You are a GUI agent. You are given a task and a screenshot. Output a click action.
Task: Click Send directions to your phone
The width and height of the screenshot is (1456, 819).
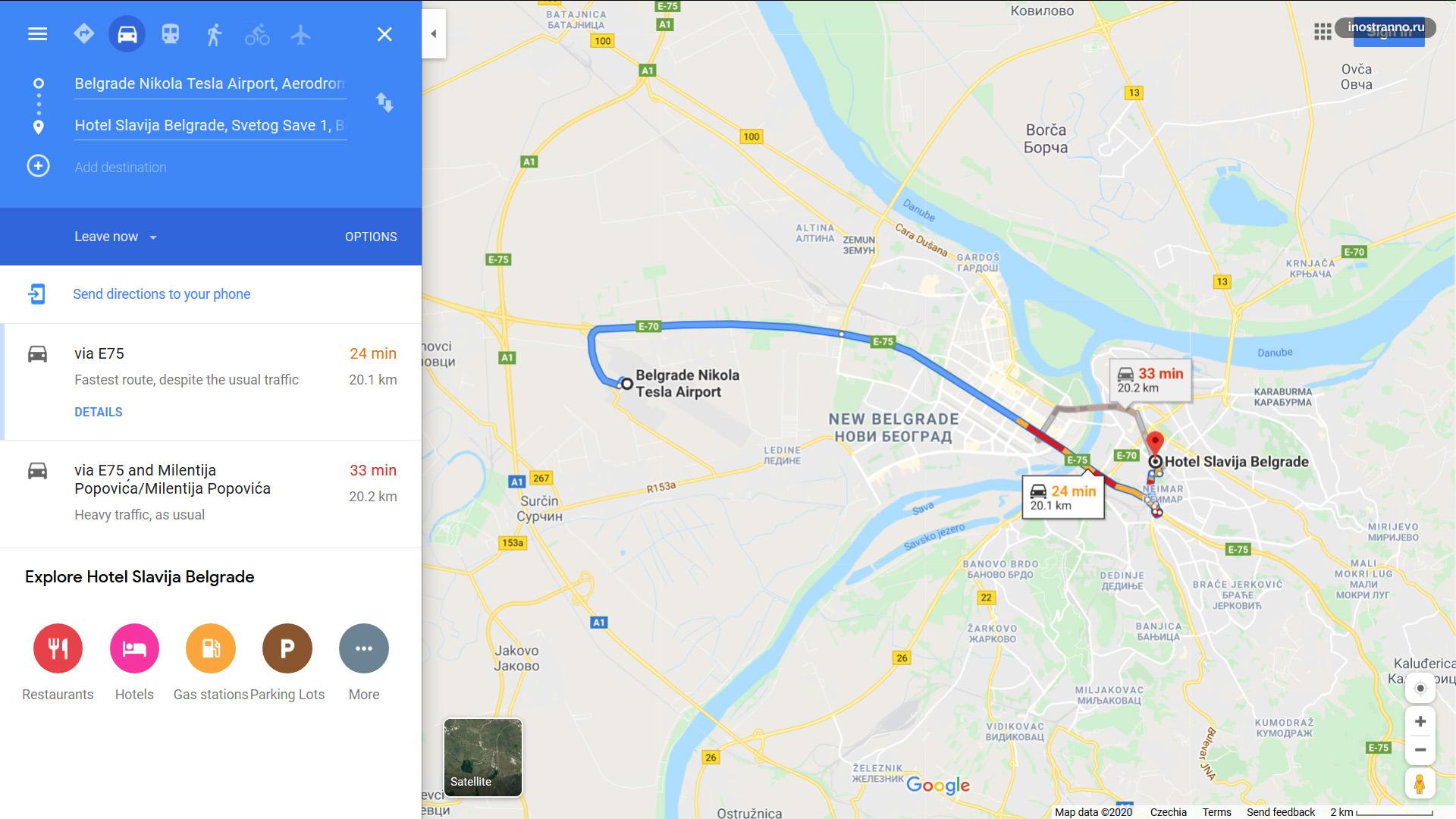[162, 294]
